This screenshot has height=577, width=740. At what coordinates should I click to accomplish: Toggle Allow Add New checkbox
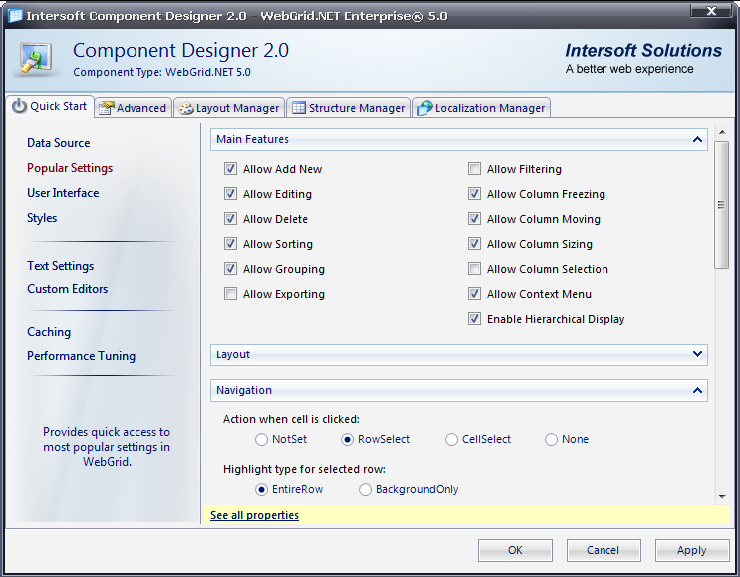230,169
